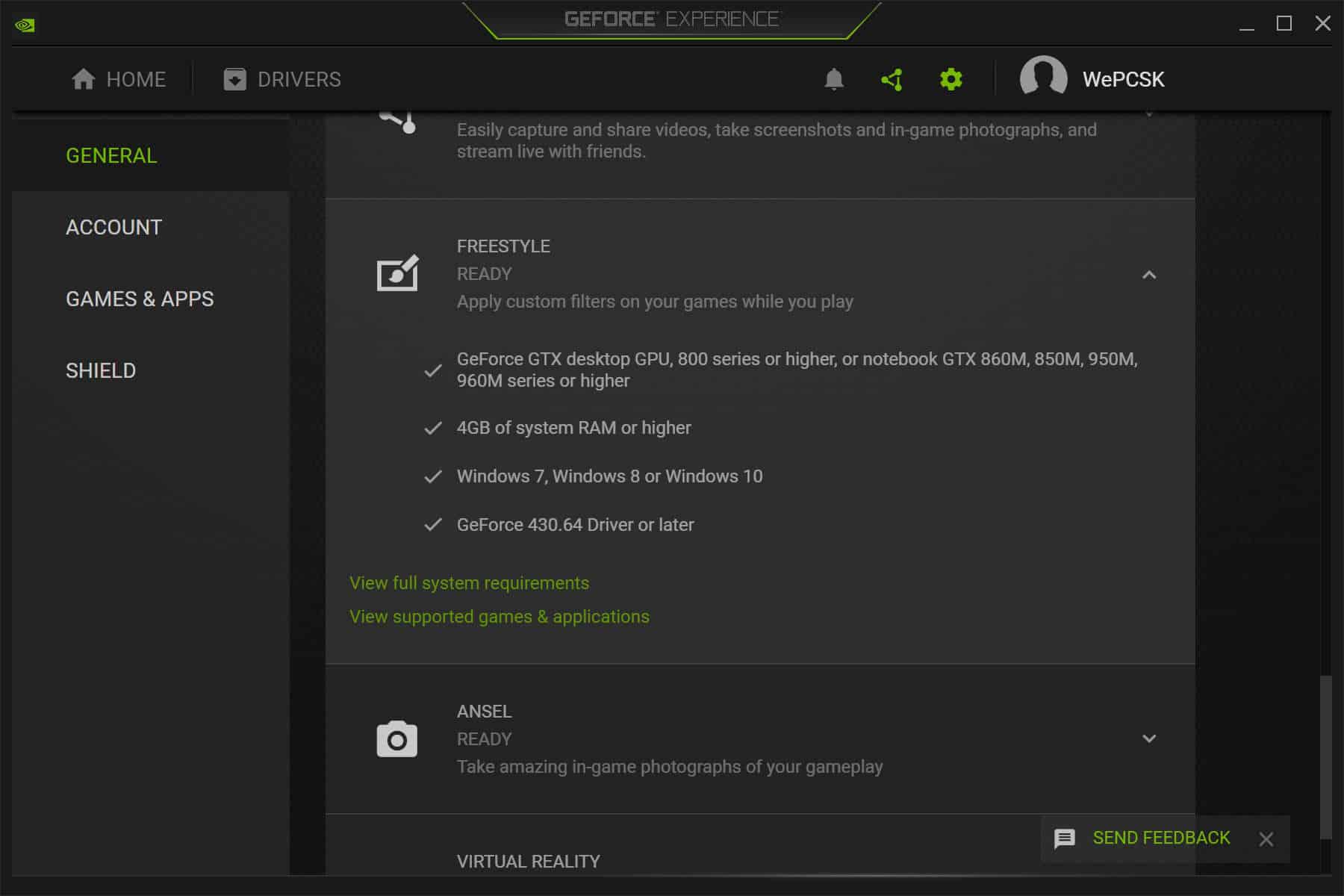
Task: Click the NVIDIA logo icon
Action: 25,25
